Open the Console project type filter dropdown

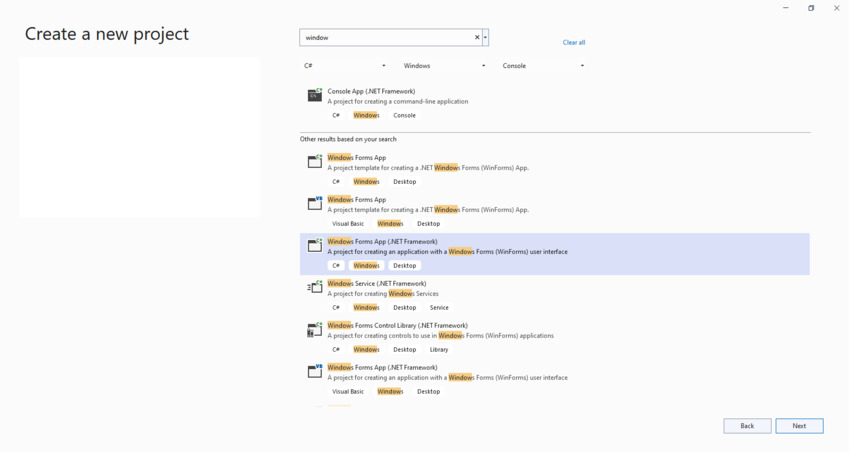[543, 65]
